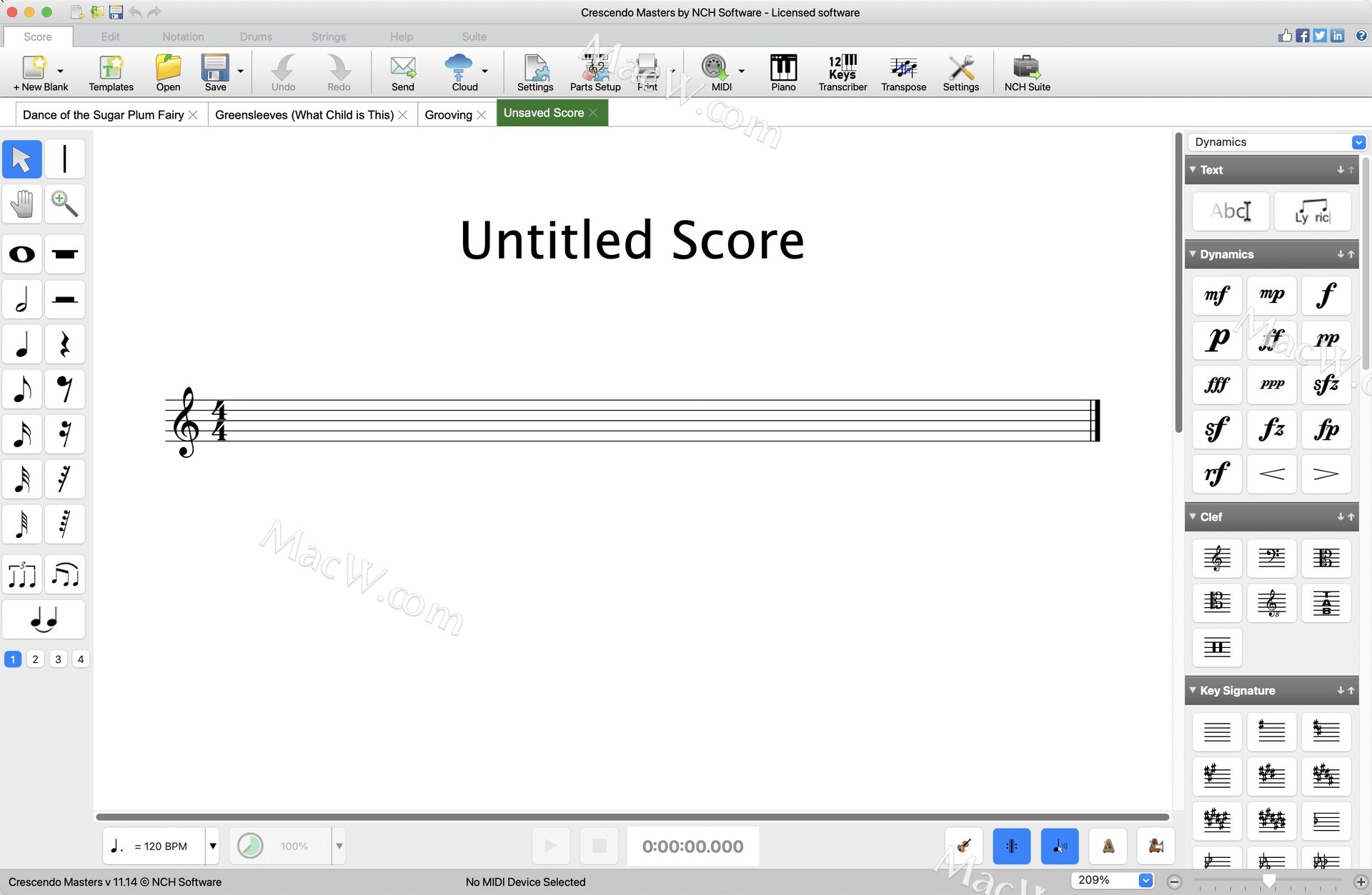Open Parts Setup
1372x895 pixels.
pyautogui.click(x=595, y=73)
